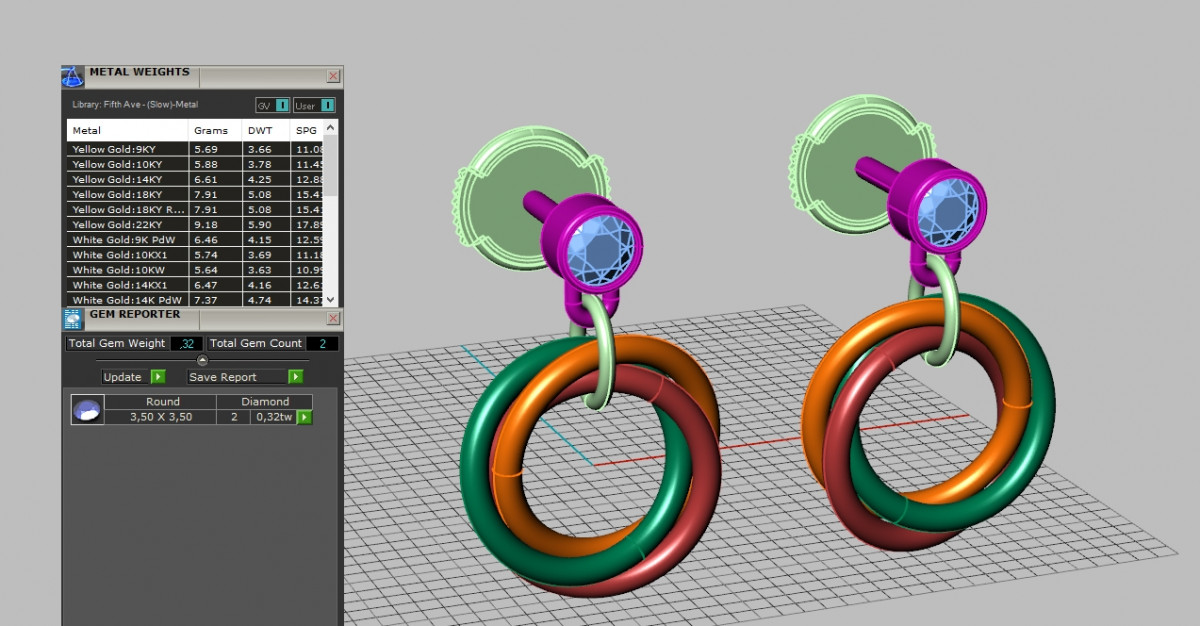Click the Library: Fifth Ave label
The width and height of the screenshot is (1200, 626).
tap(135, 104)
